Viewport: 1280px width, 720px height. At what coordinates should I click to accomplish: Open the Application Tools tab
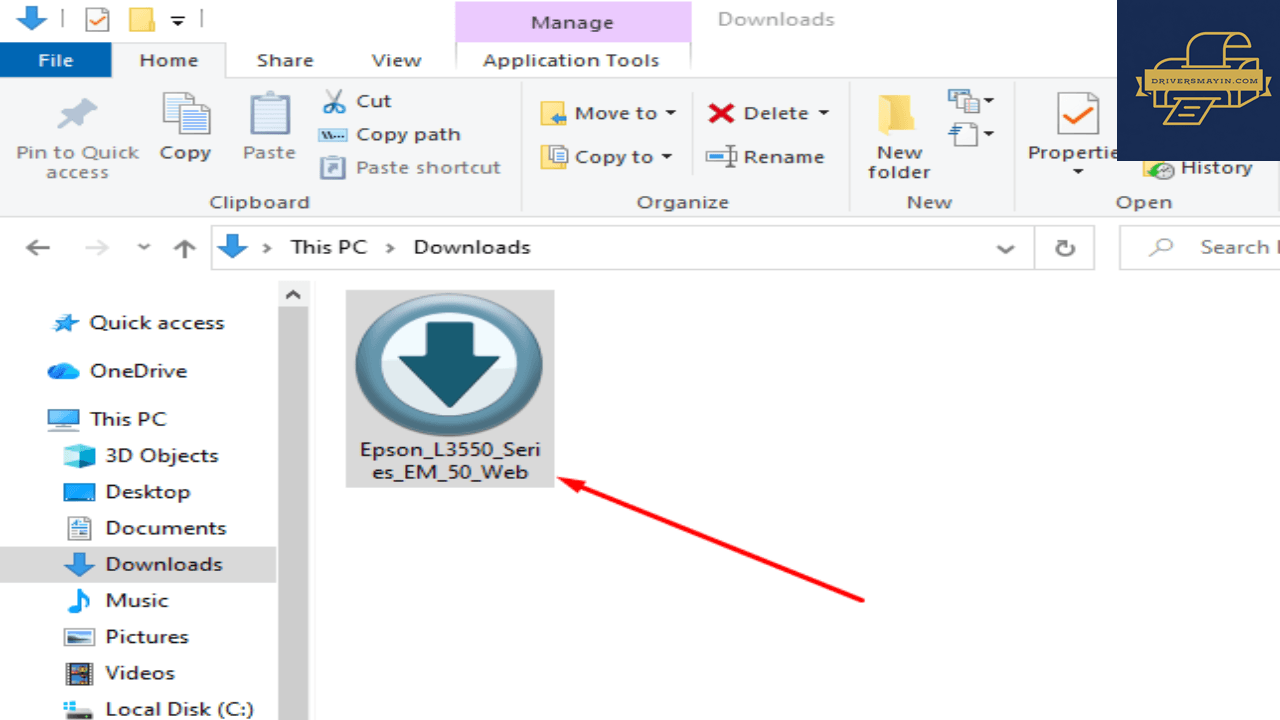click(571, 60)
